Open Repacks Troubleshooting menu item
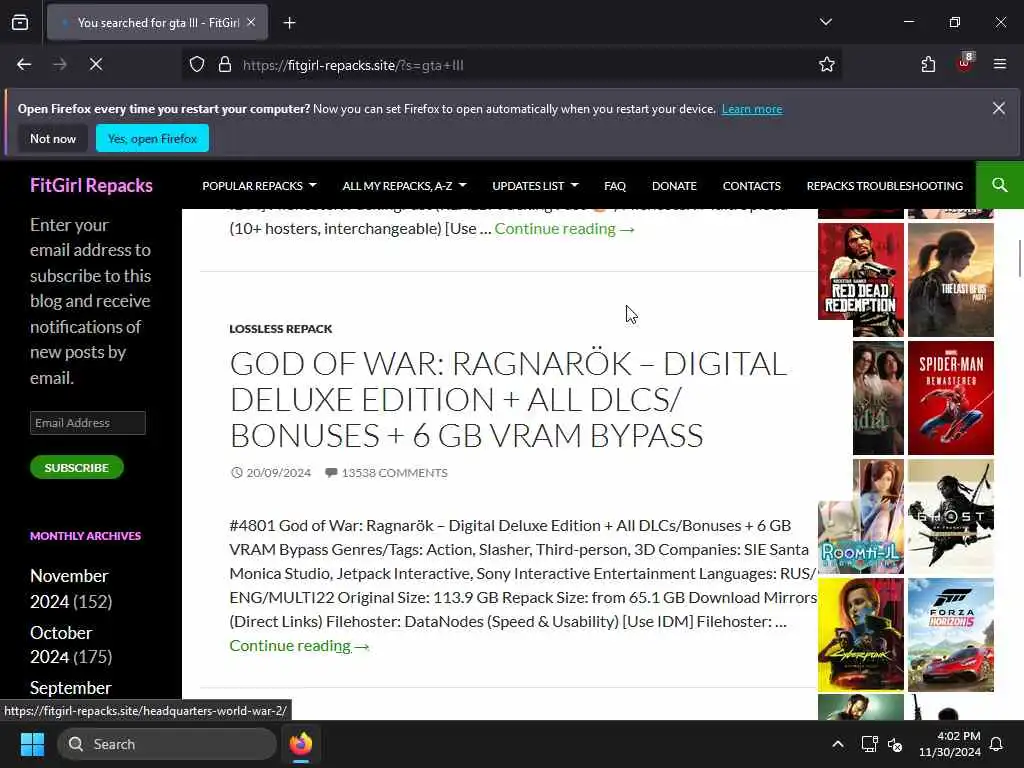Image resolution: width=1024 pixels, height=768 pixels. tap(885, 186)
